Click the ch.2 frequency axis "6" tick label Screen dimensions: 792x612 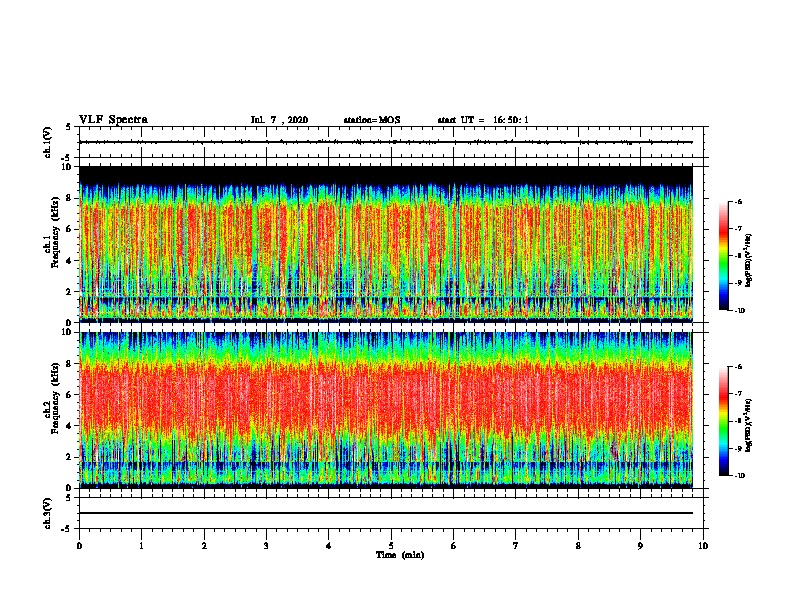(69, 395)
